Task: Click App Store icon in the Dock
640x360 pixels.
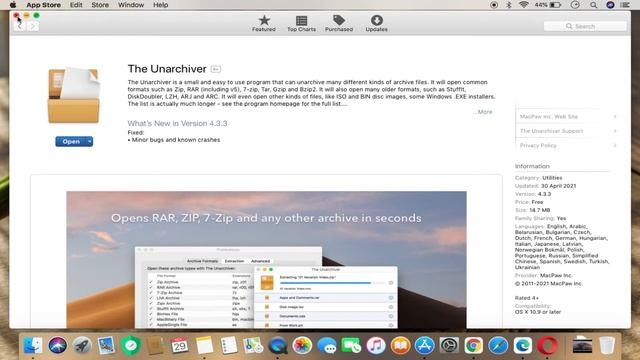Action: click(x=425, y=345)
